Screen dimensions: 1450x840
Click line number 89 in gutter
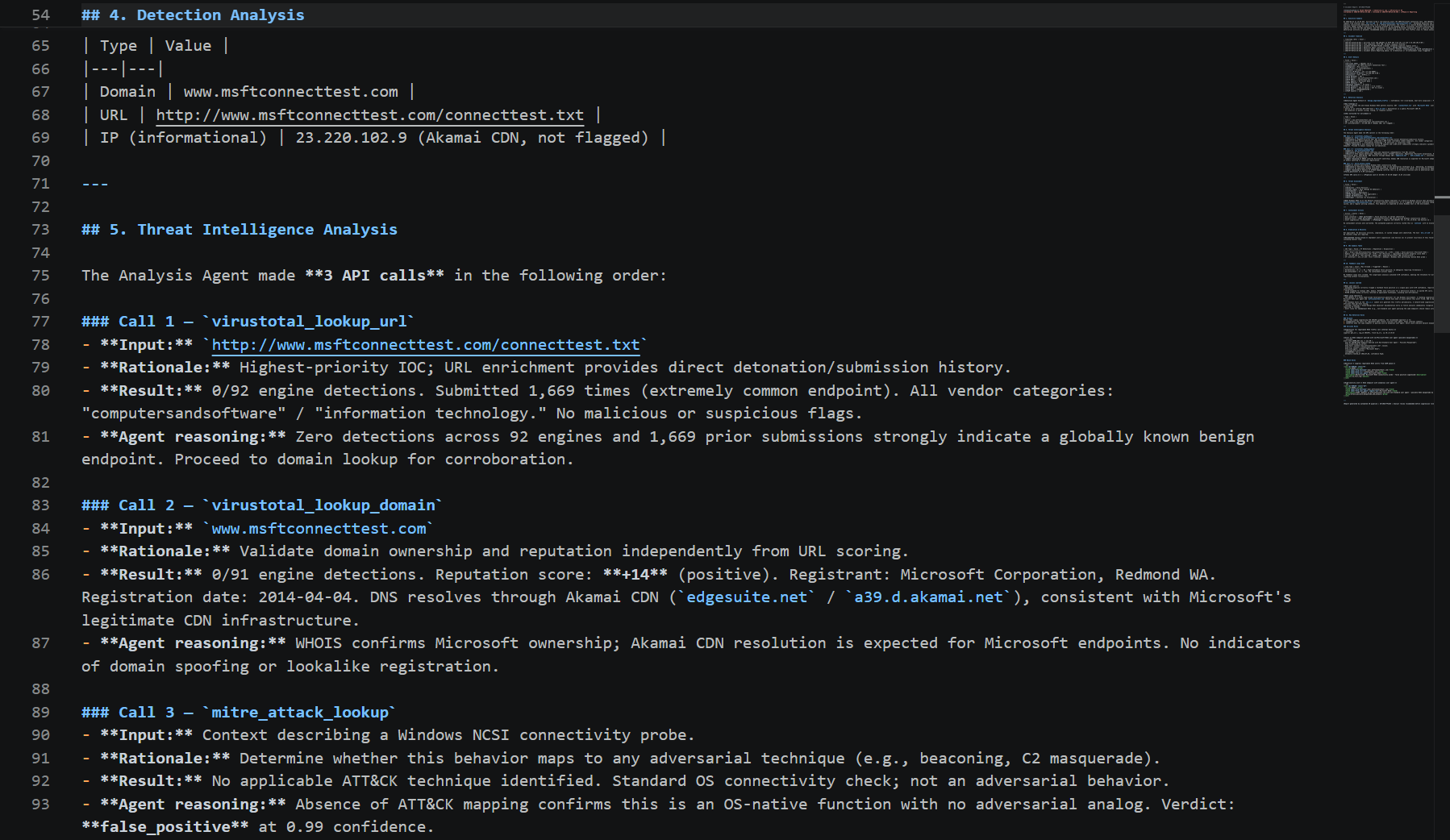[x=40, y=713]
